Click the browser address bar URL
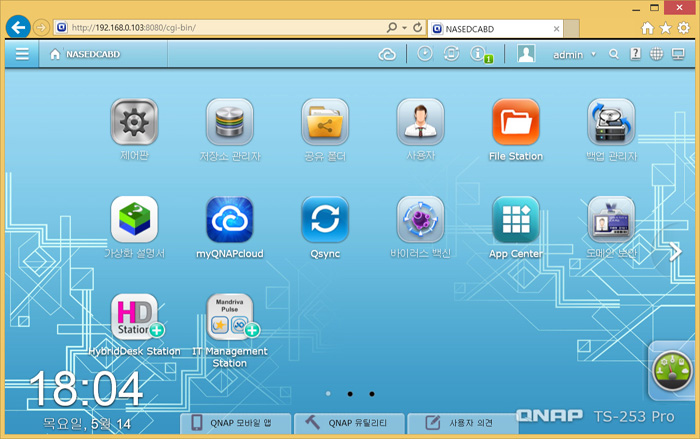 [134, 28]
